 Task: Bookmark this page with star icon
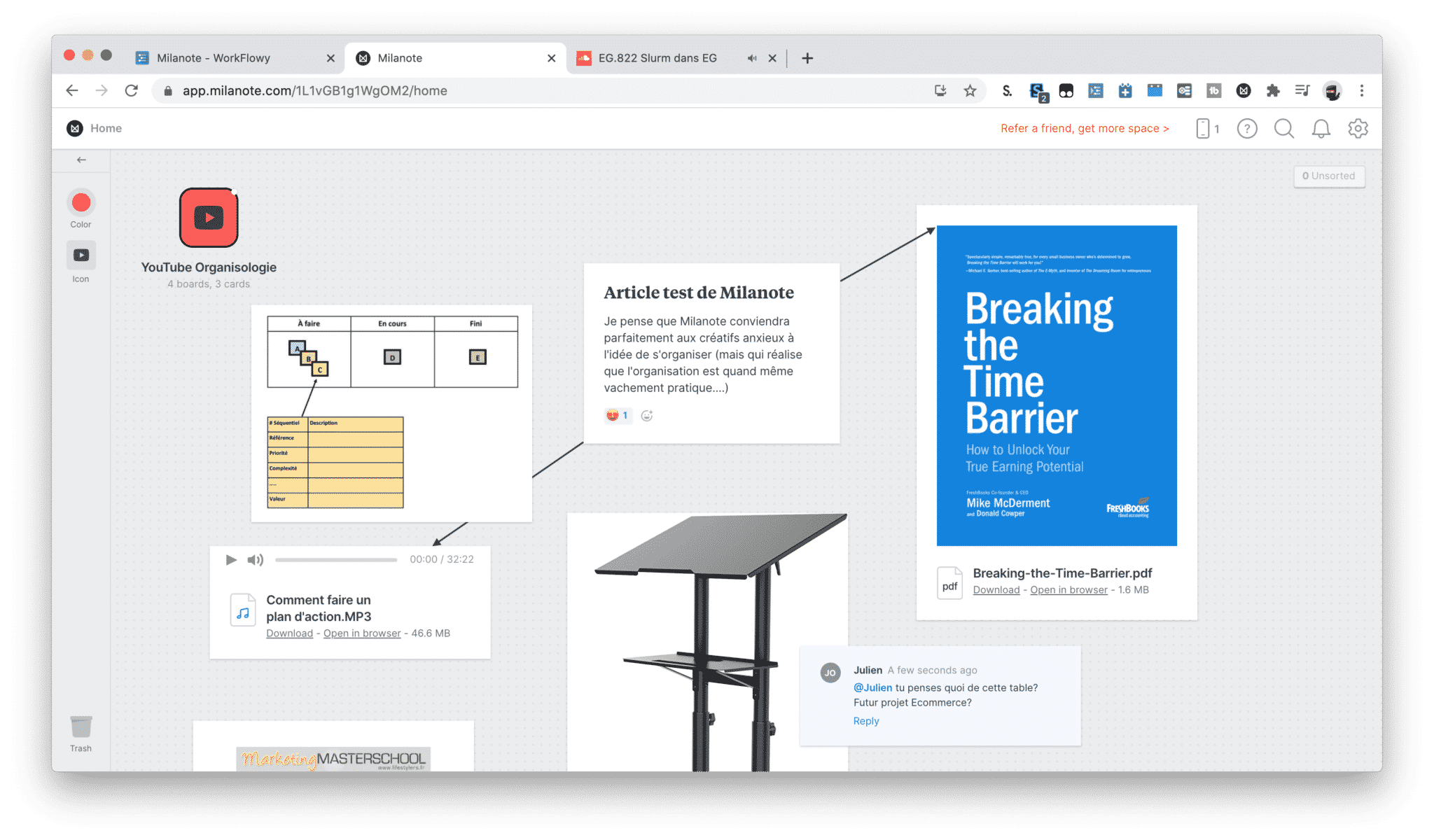(970, 90)
